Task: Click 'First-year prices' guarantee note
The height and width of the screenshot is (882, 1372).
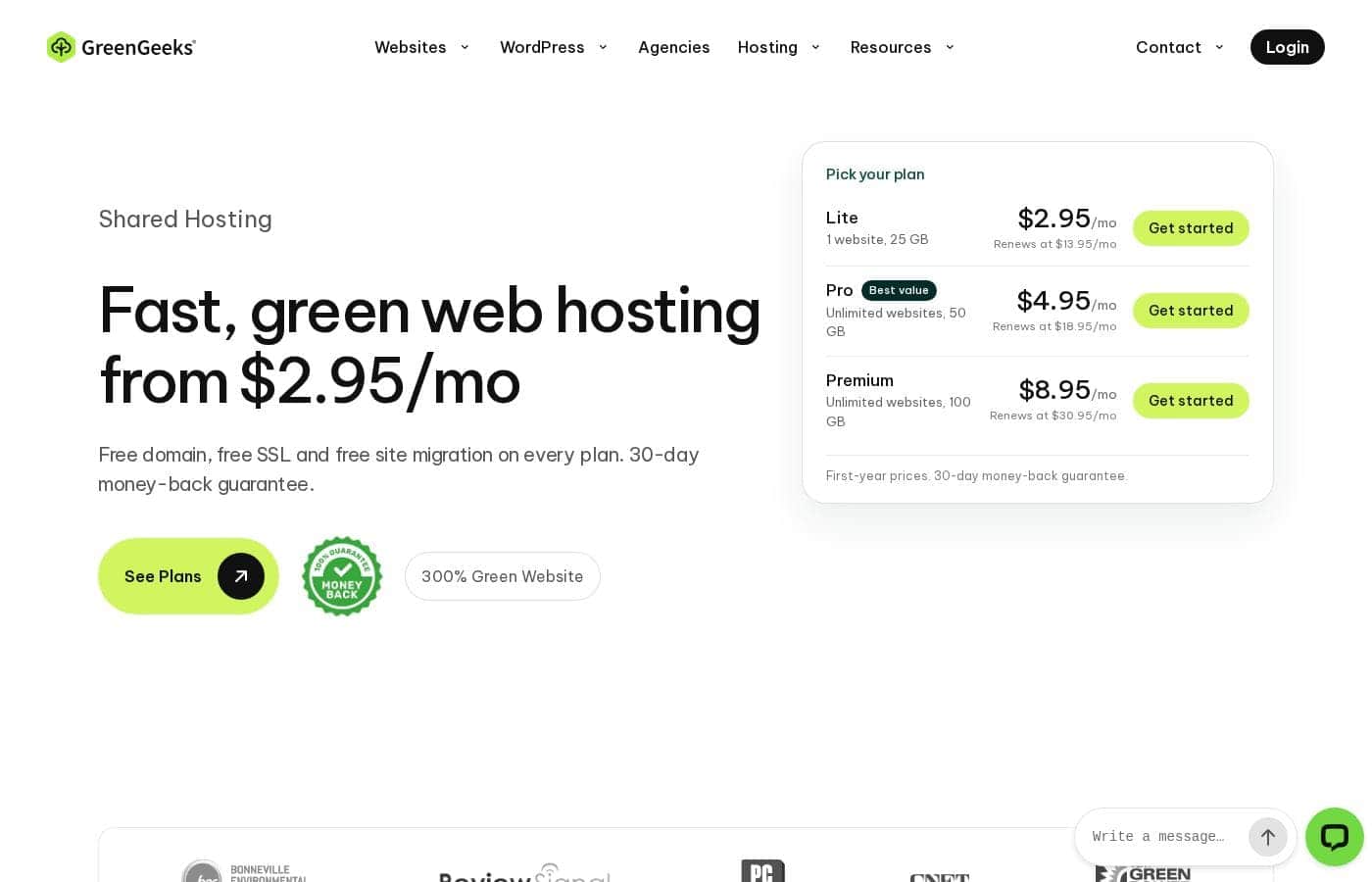Action: 977,475
